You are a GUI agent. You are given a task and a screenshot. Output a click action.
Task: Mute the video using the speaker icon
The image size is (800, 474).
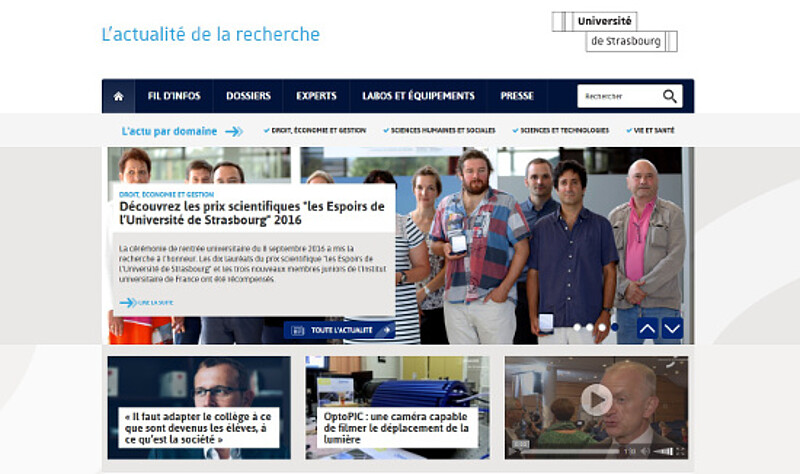click(645, 452)
